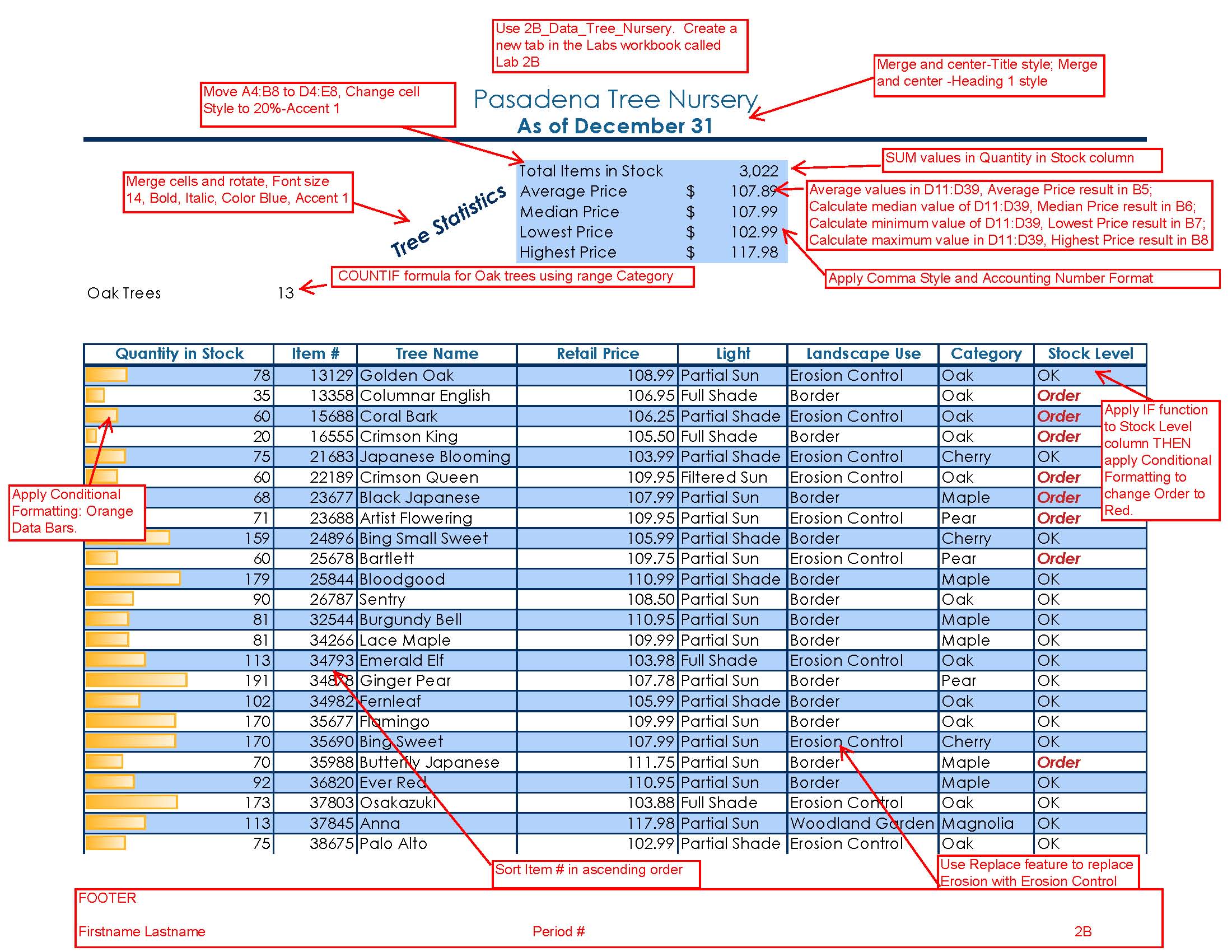1232x952 pixels.
Task: Select quantity 191 in Ginger Pear row
Action: [179, 681]
